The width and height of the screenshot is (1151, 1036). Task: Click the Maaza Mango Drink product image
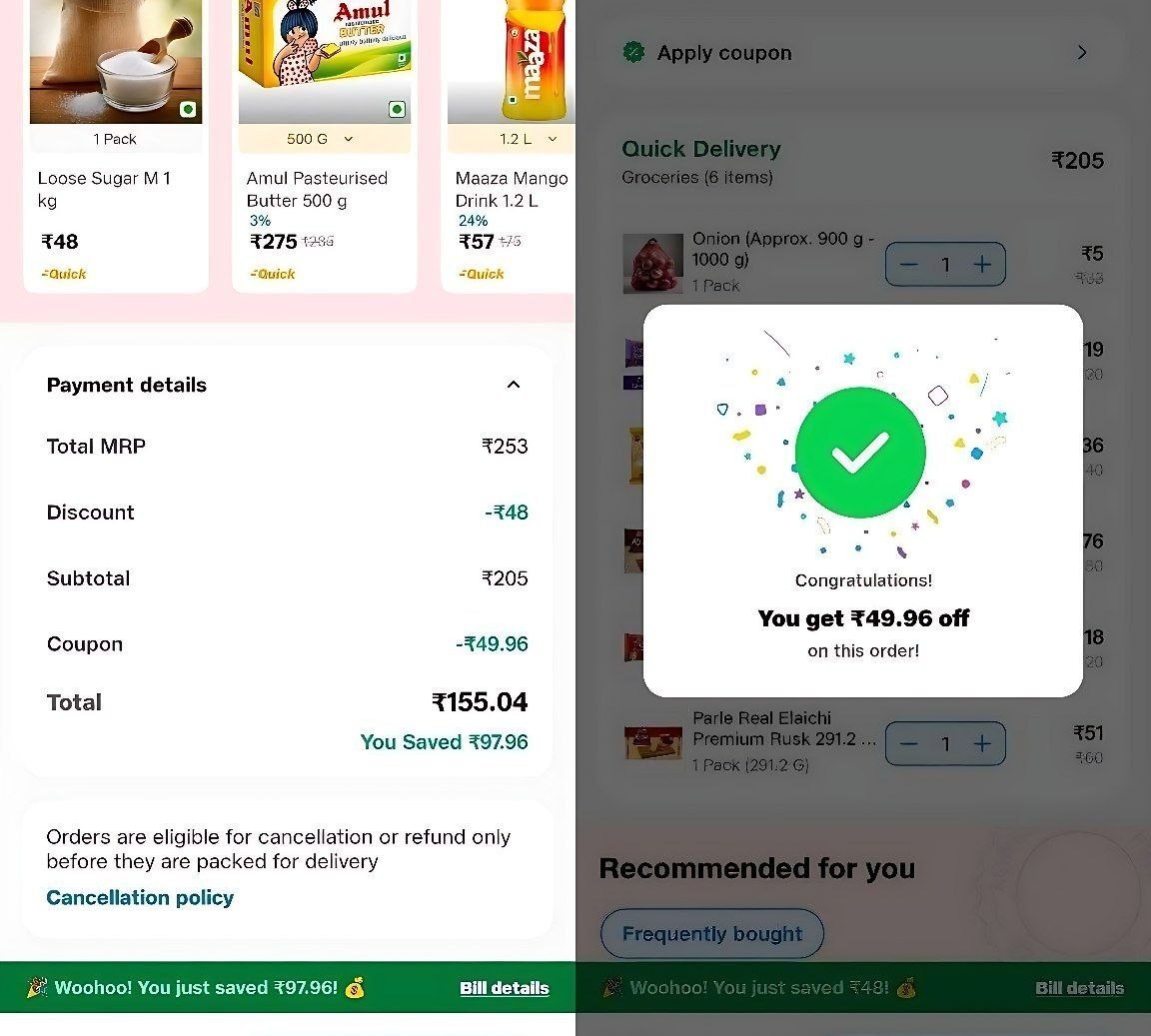coord(512,62)
